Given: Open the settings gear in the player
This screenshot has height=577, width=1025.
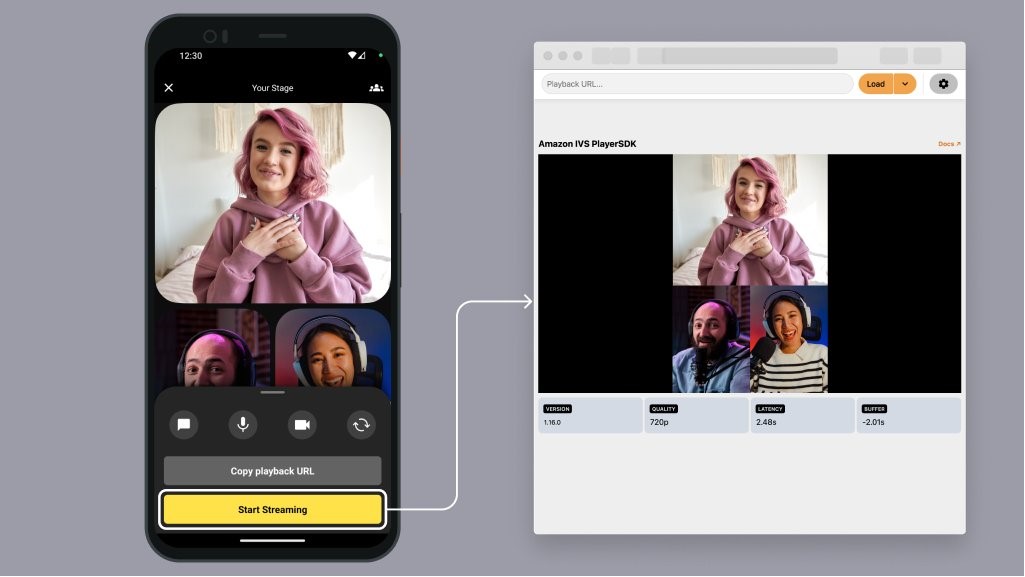Looking at the screenshot, I should coord(943,84).
